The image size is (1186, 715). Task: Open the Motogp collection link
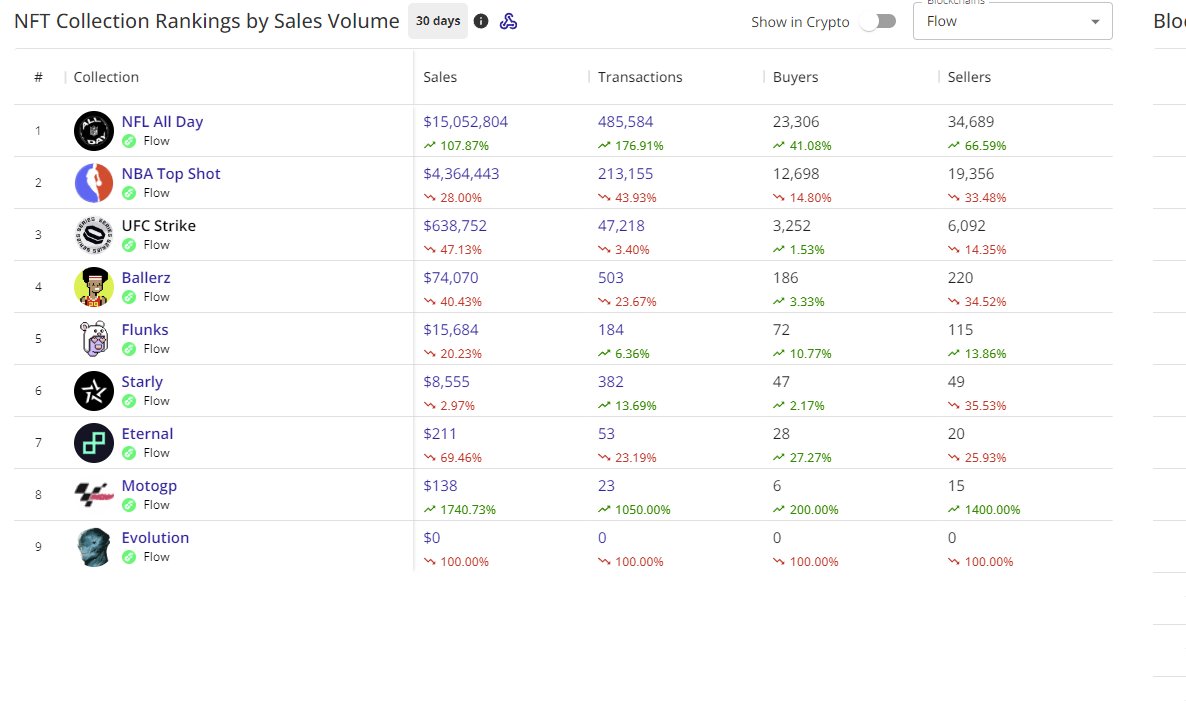pos(149,487)
